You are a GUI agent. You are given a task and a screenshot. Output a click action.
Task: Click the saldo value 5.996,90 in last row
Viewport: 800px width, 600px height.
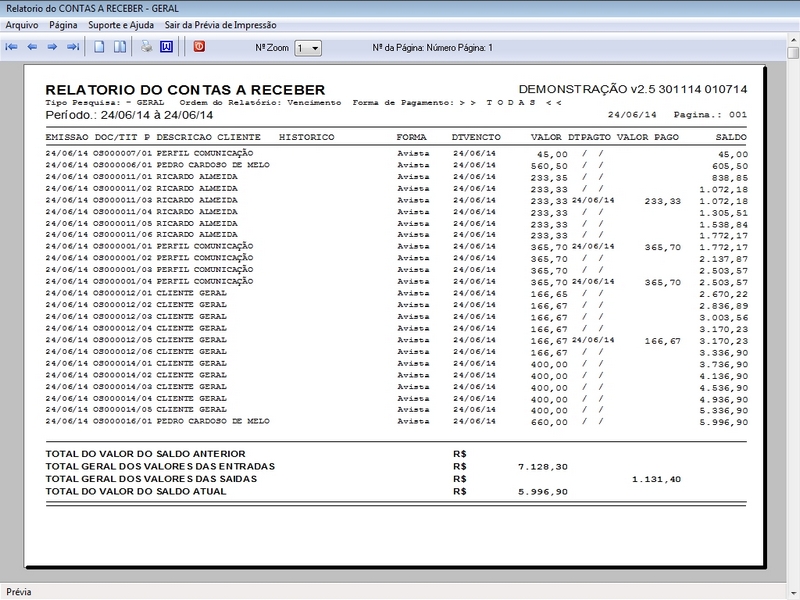[723, 422]
